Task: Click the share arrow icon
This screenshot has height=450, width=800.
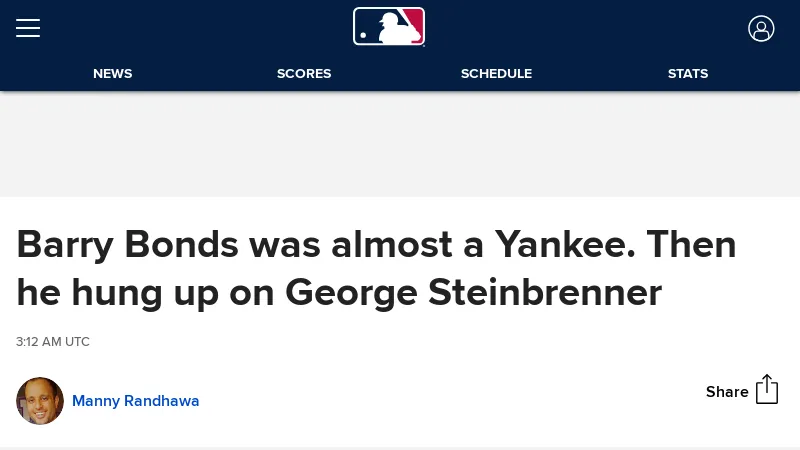Action: tap(767, 390)
